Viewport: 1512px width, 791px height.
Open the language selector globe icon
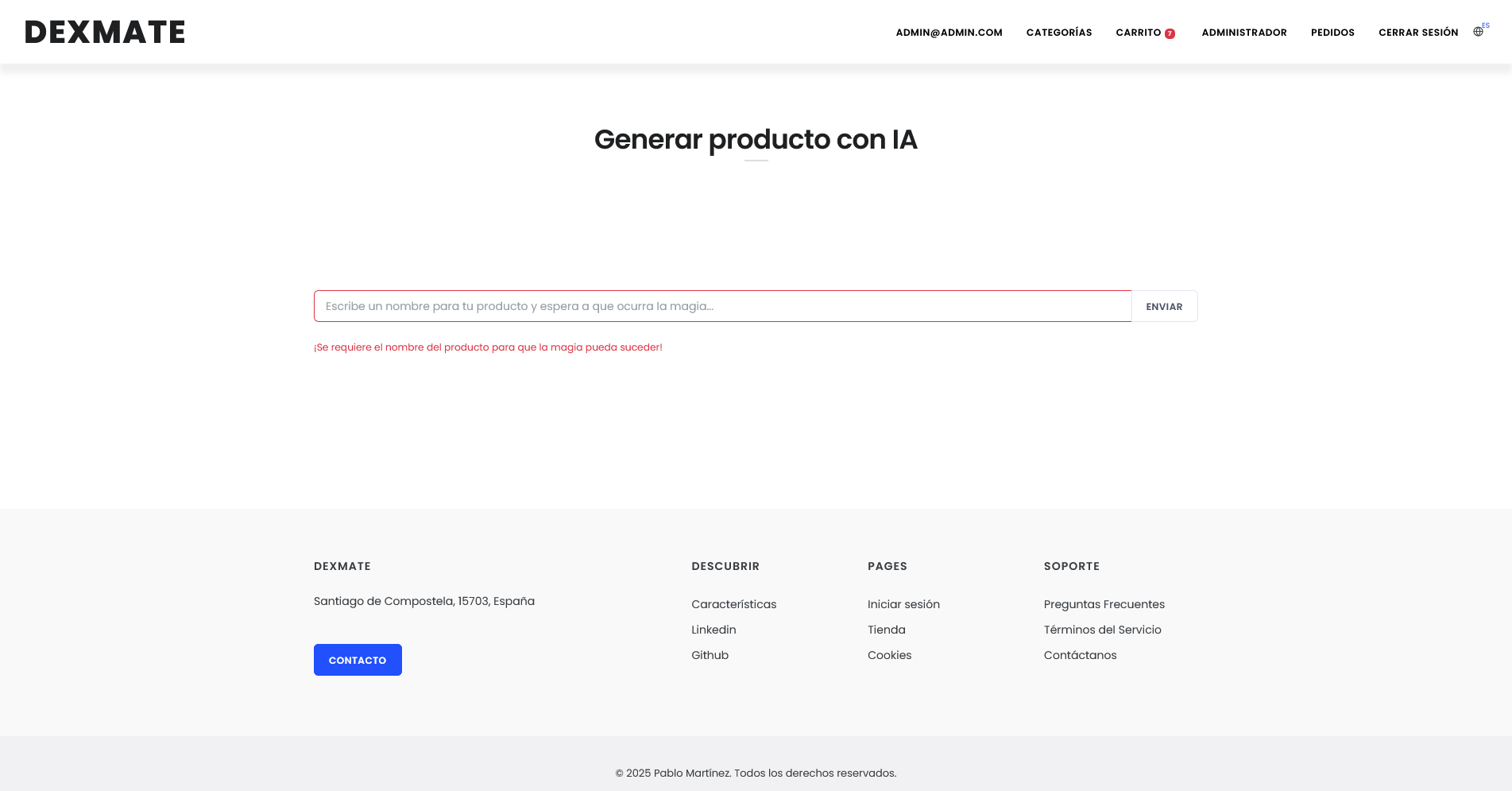coord(1478,32)
